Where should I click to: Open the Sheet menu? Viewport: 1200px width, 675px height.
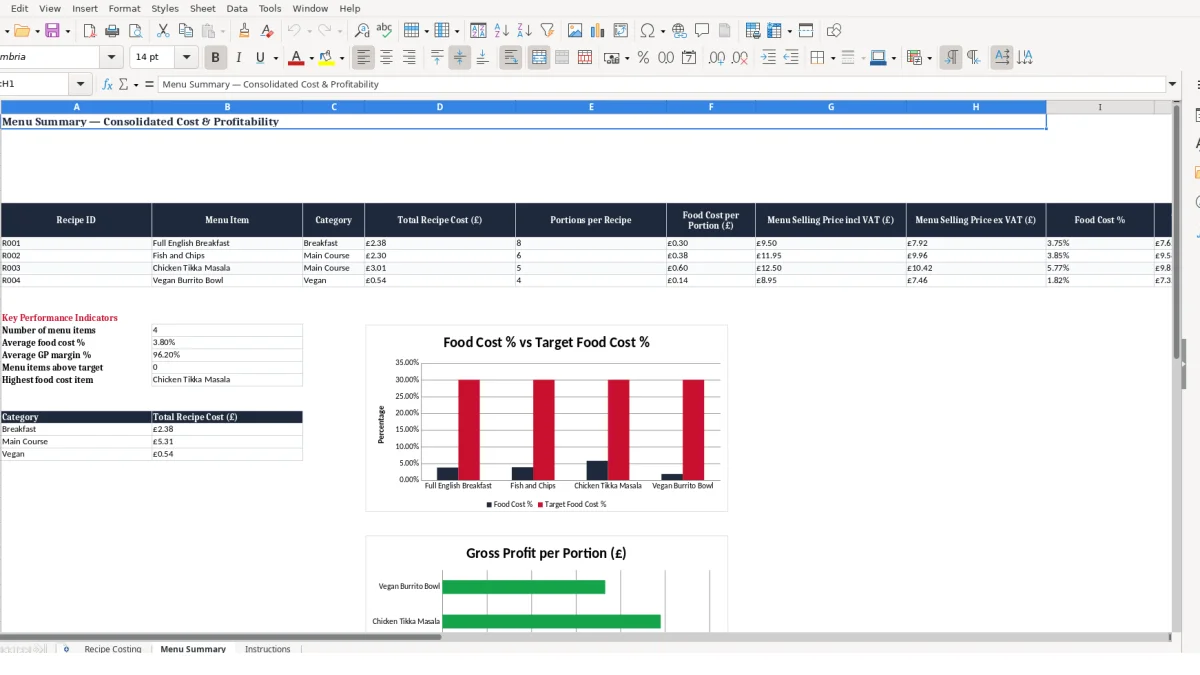(x=202, y=8)
